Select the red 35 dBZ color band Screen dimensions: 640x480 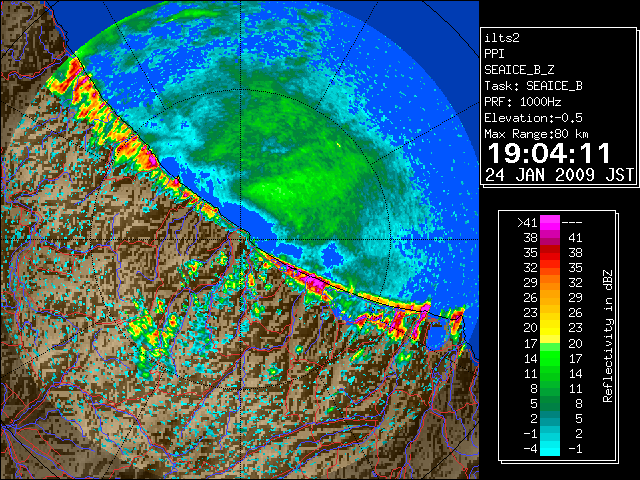pyautogui.click(x=550, y=253)
